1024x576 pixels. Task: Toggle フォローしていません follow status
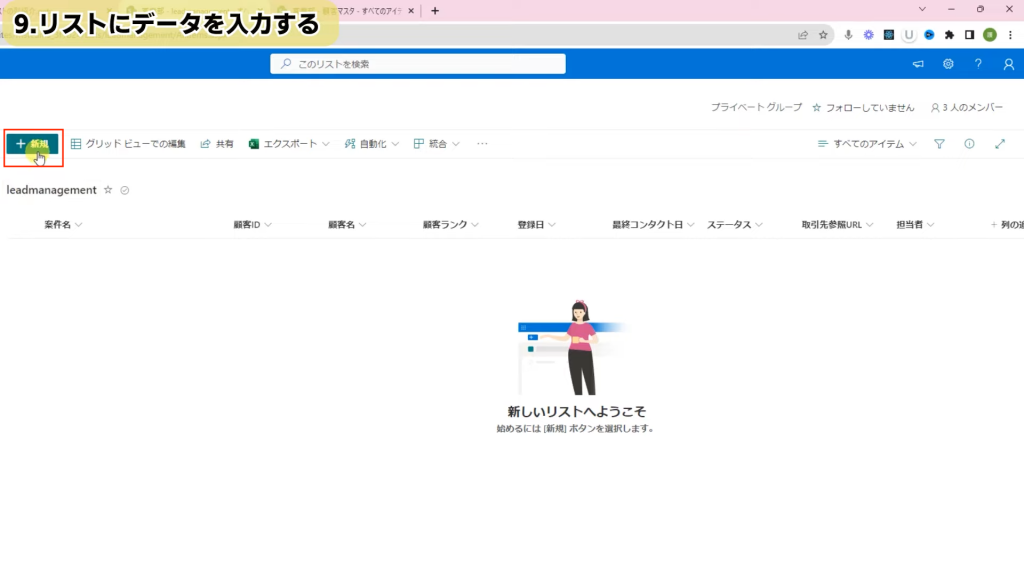coord(863,107)
